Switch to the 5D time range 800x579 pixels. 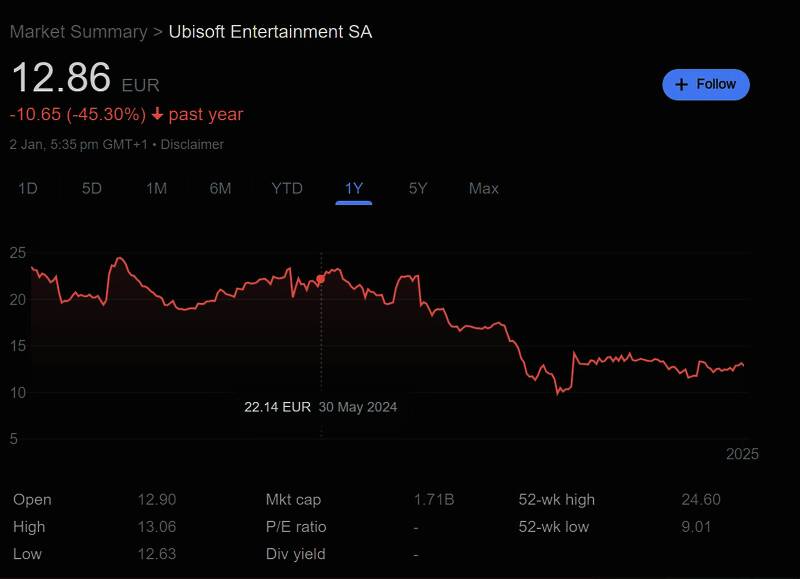92,188
